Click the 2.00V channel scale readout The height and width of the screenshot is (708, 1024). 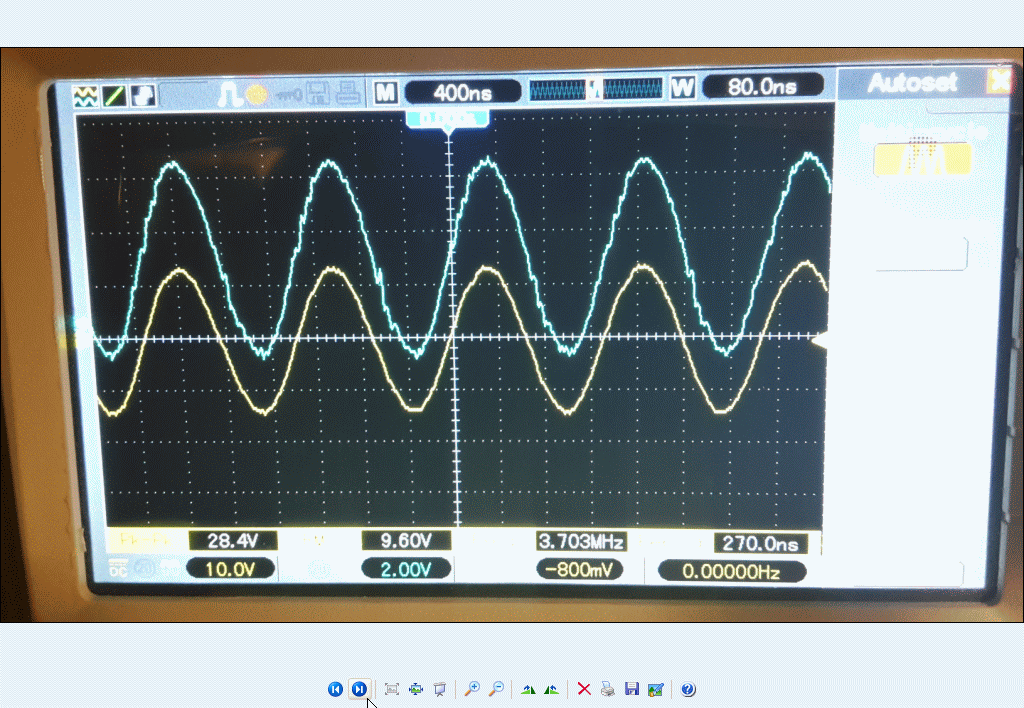[405, 570]
